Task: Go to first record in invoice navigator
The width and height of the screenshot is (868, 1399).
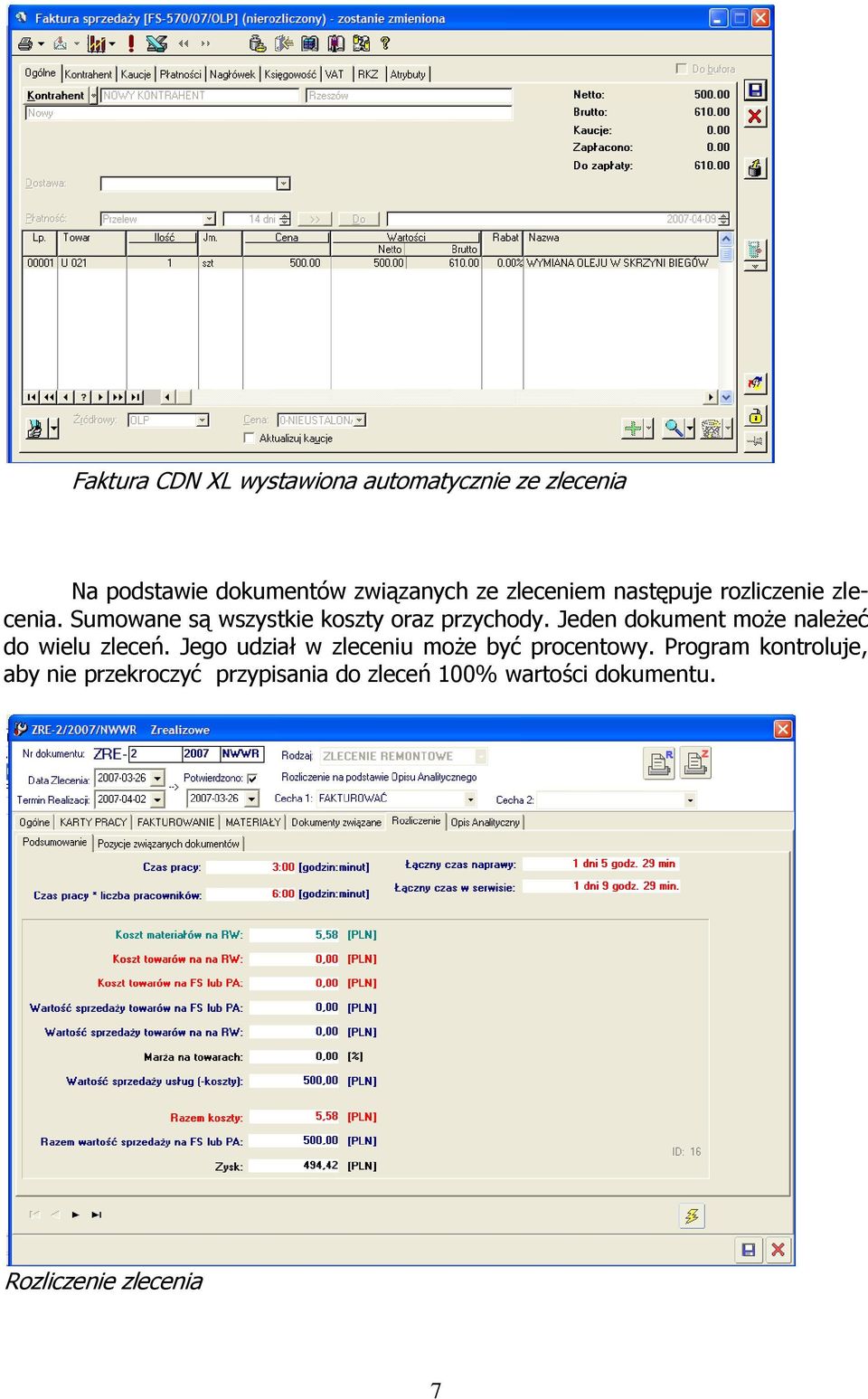Action: [32, 397]
